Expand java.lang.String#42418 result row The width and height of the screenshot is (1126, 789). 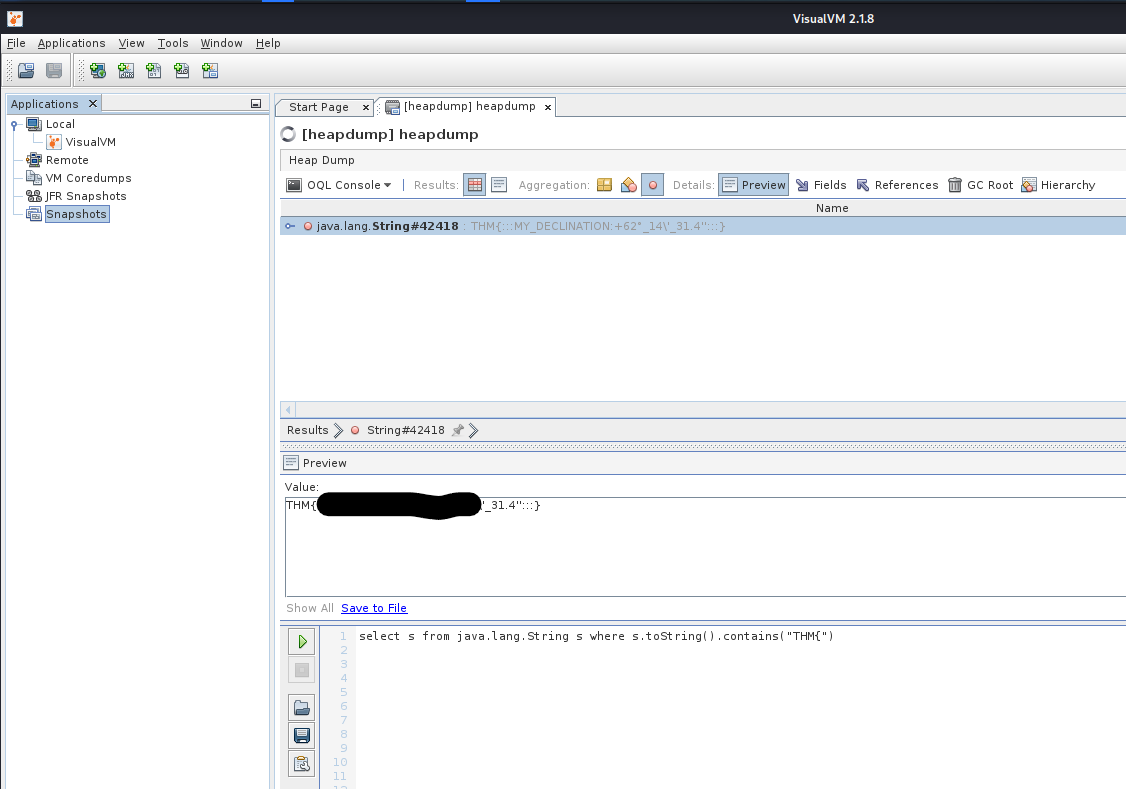point(290,226)
